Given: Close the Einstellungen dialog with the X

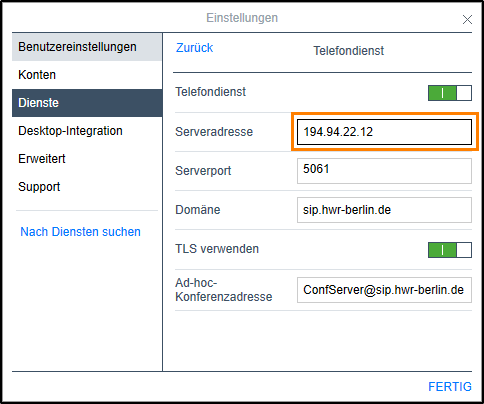Looking at the screenshot, I should pos(467,20).
